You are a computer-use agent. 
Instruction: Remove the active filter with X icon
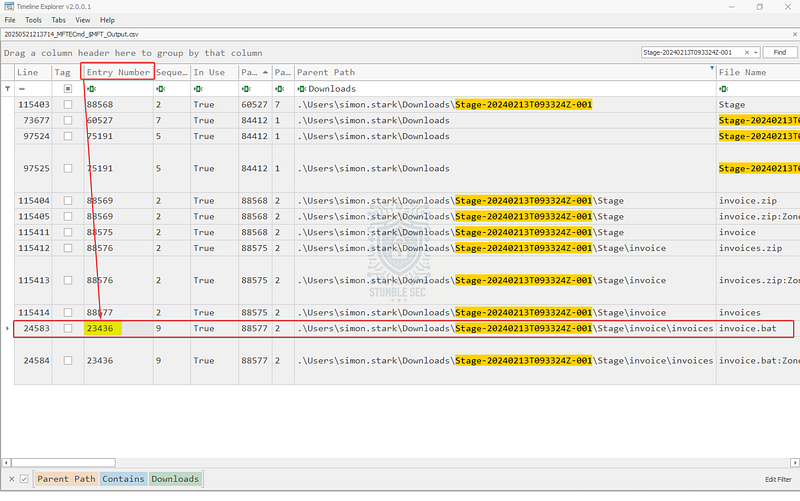point(11,479)
